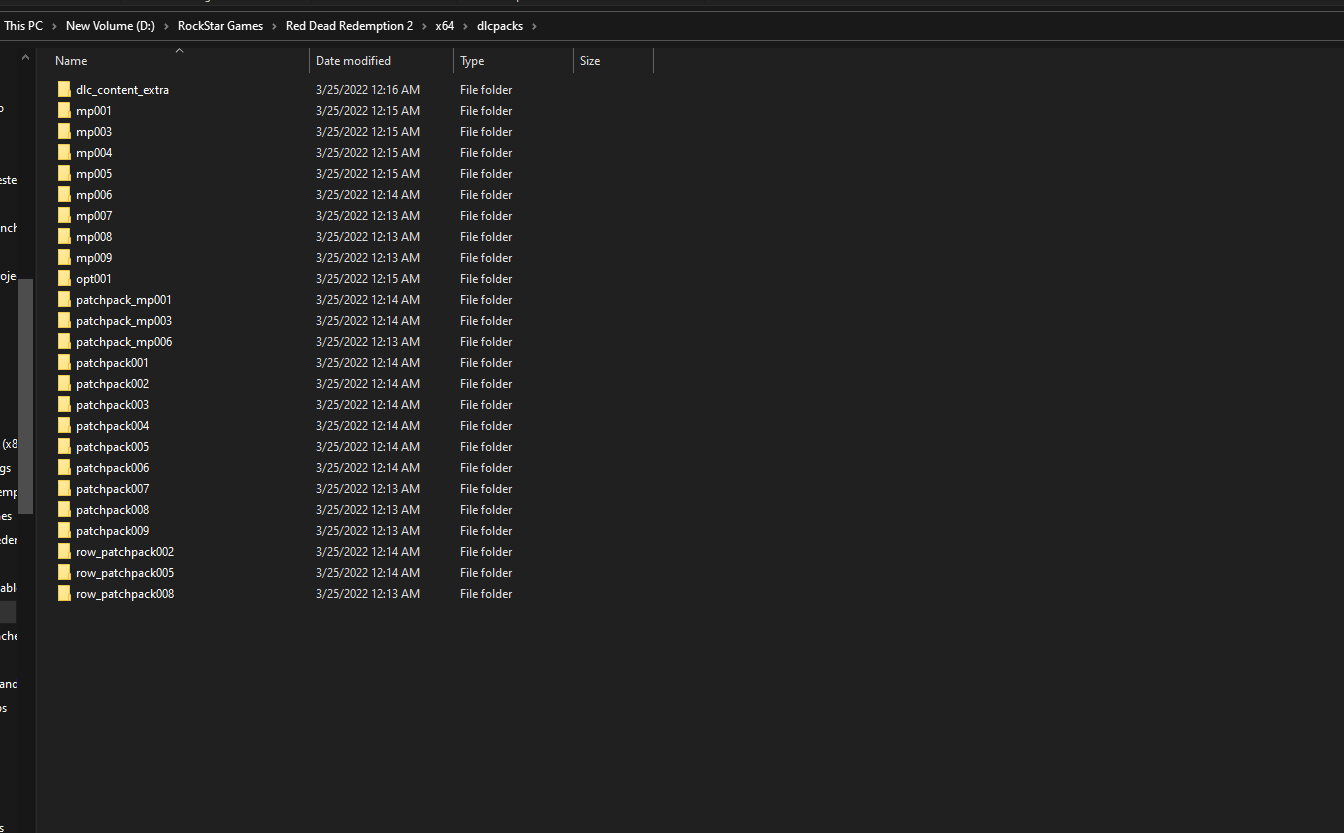Click the patchpack003 folder icon
This screenshot has width=1344, height=833.
pos(64,405)
